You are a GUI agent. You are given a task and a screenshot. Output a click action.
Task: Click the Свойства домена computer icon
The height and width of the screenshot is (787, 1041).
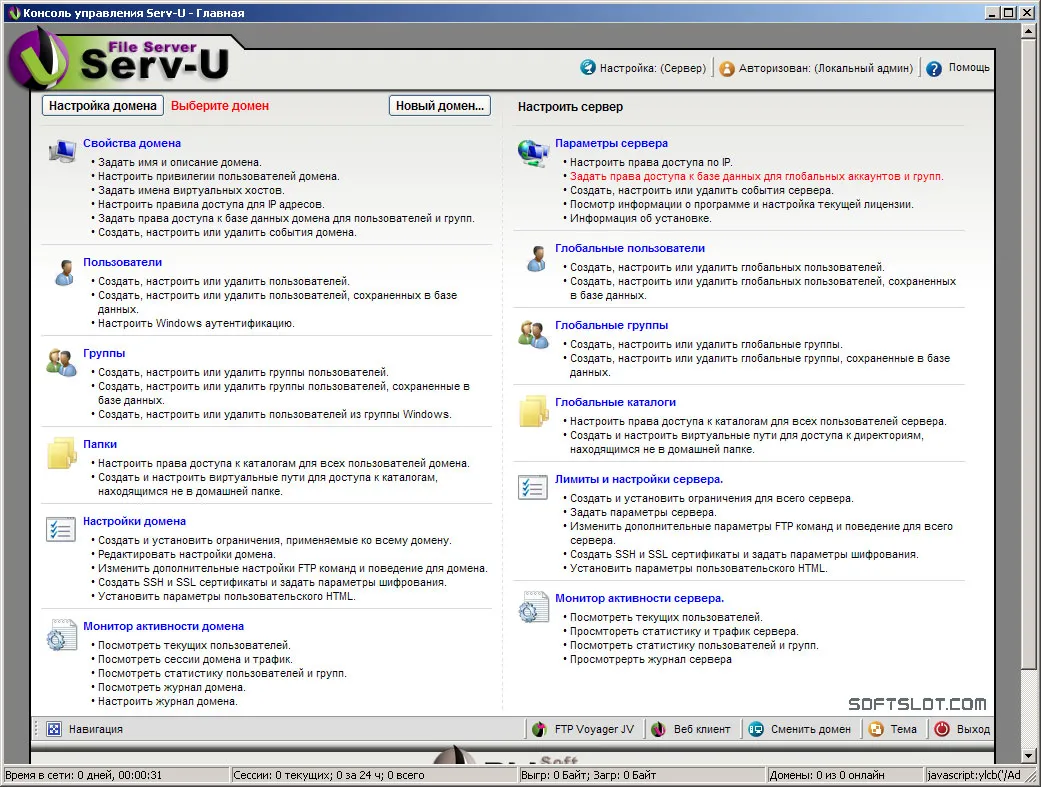pyautogui.click(x=62, y=151)
